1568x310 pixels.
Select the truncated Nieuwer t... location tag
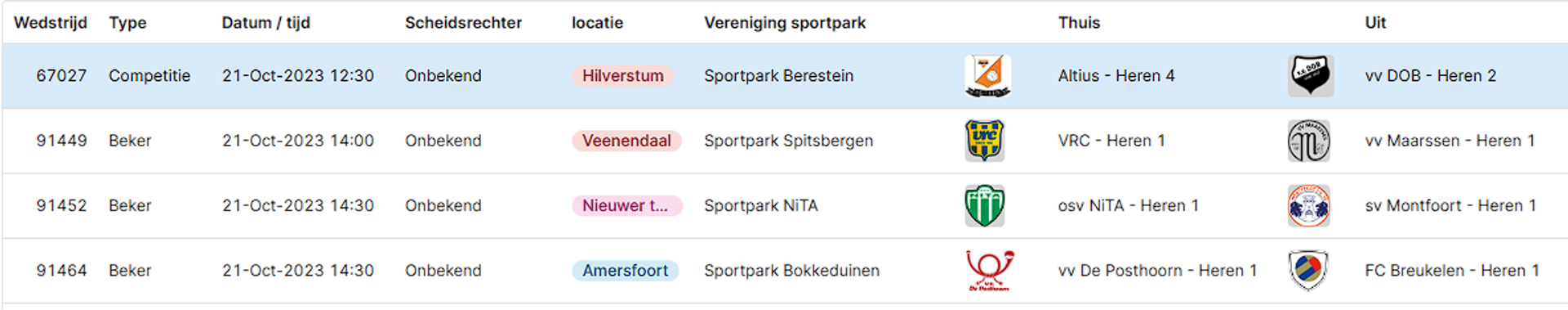(626, 205)
